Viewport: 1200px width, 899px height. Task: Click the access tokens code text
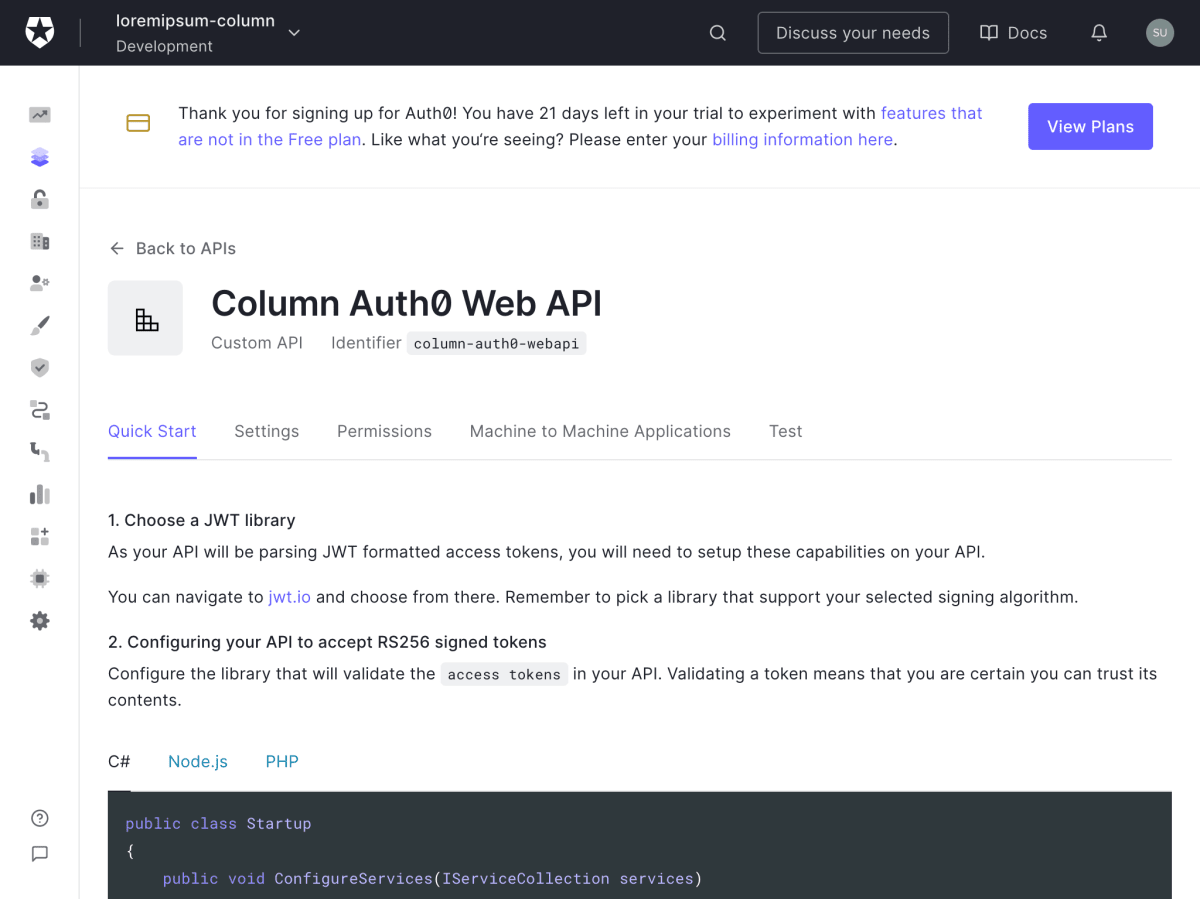tap(504, 674)
